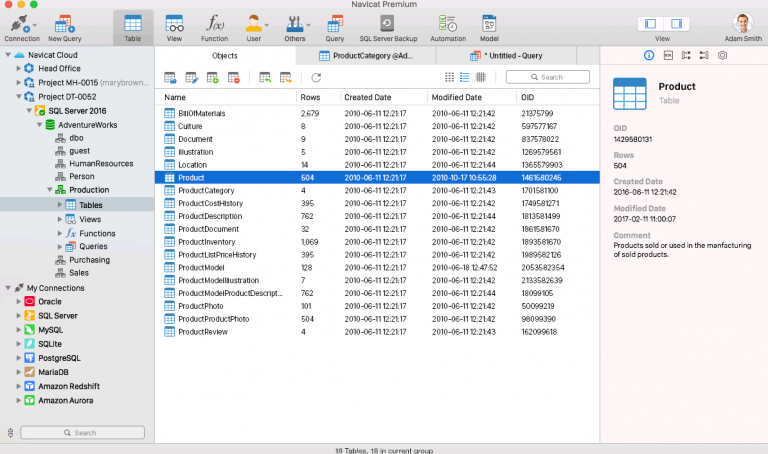Expand the Oracle connection node
The width and height of the screenshot is (768, 454).
coord(19,302)
